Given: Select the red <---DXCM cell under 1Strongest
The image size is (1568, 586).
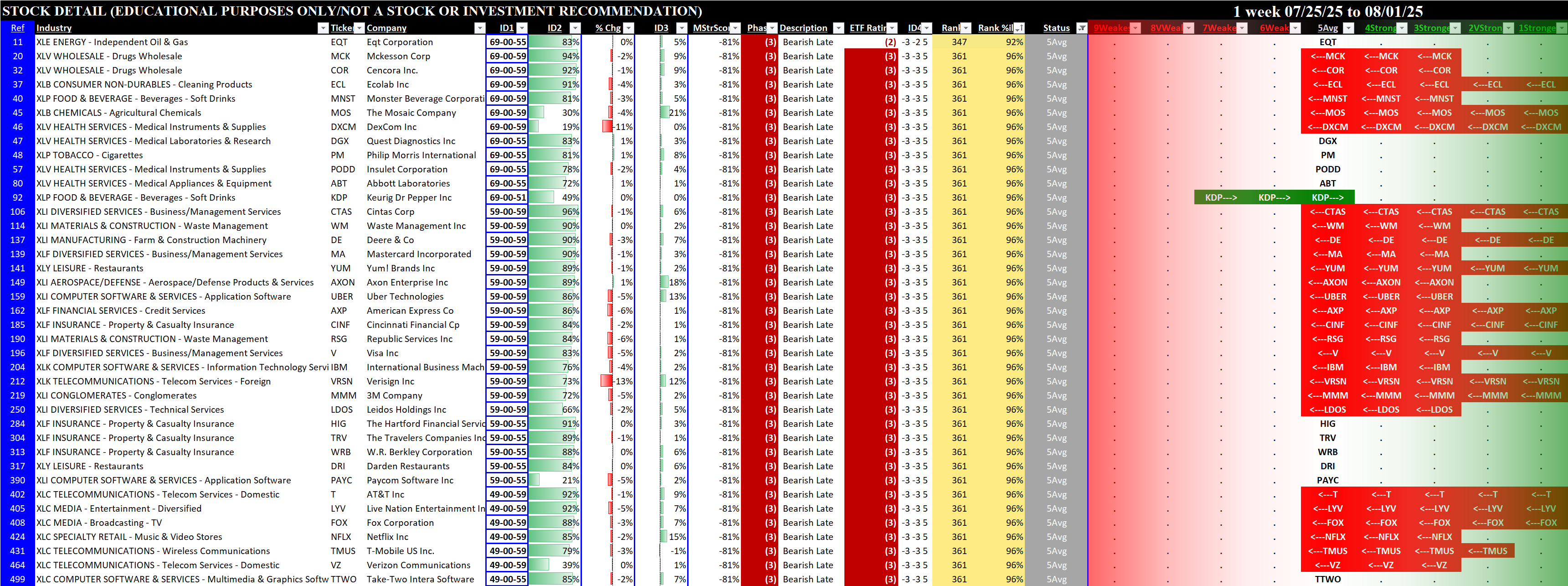Looking at the screenshot, I should (x=1541, y=127).
